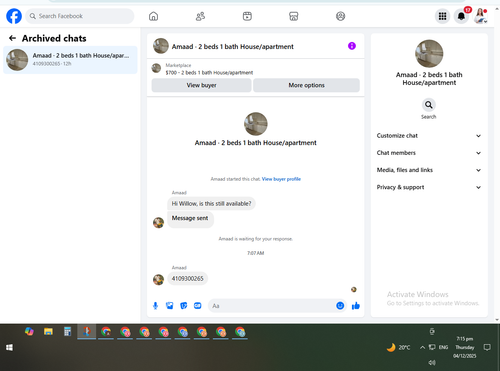The width and height of the screenshot is (500, 371).
Task: Open the weather widget showing 20°C
Action: click(398, 348)
